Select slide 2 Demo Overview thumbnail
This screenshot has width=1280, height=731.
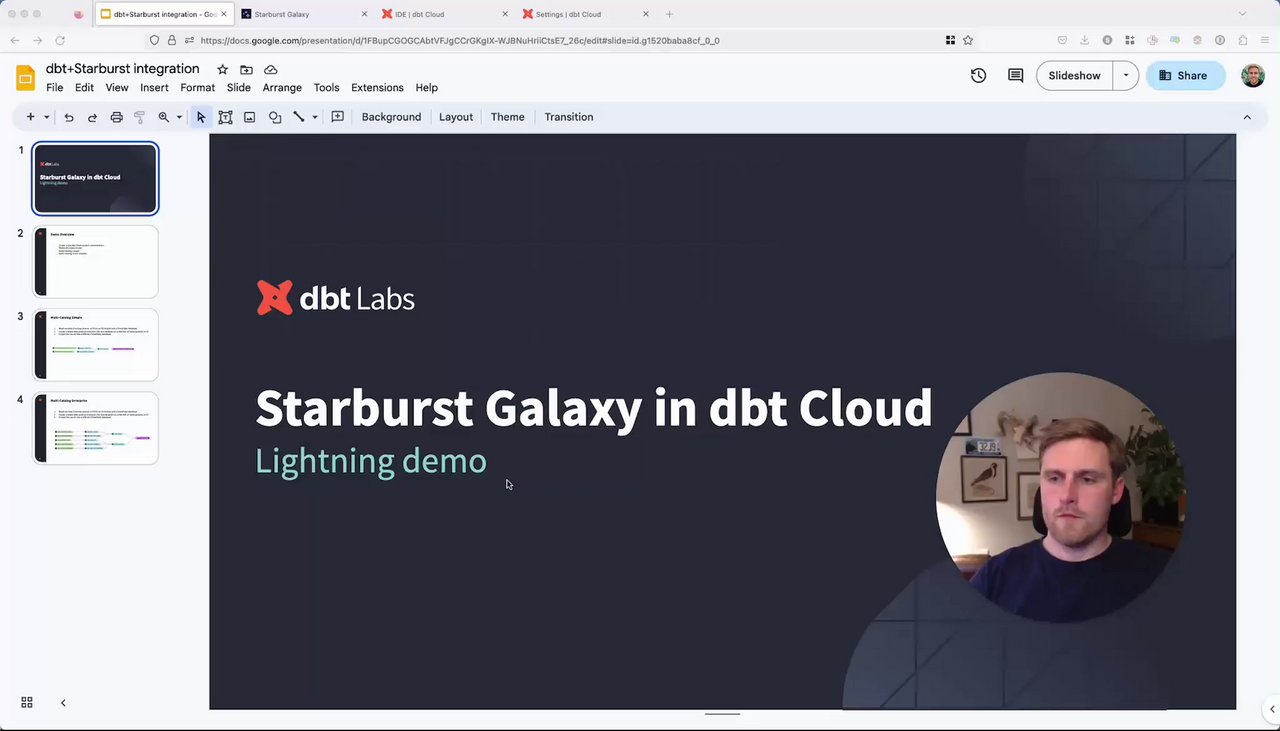96,262
